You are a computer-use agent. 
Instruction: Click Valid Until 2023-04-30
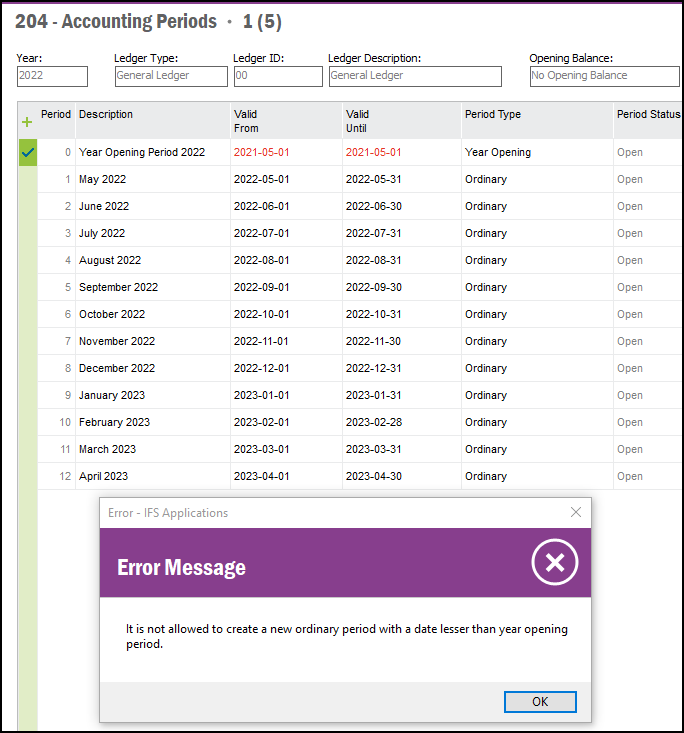click(x=374, y=476)
